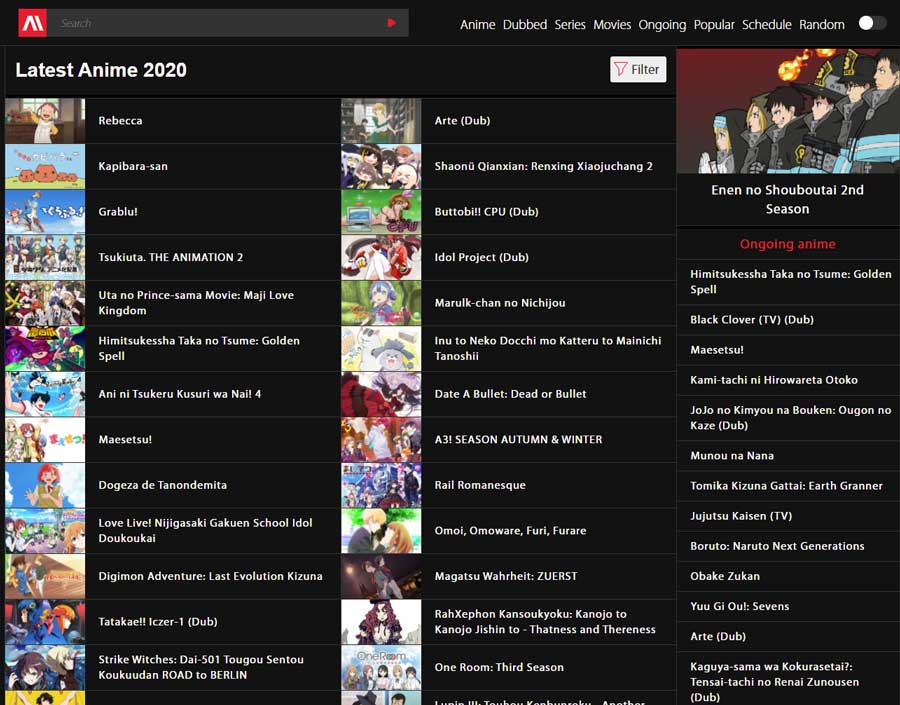Screen dimensions: 900x705
Task: Click the Ongoing anime heading
Action: pyautogui.click(x=788, y=244)
